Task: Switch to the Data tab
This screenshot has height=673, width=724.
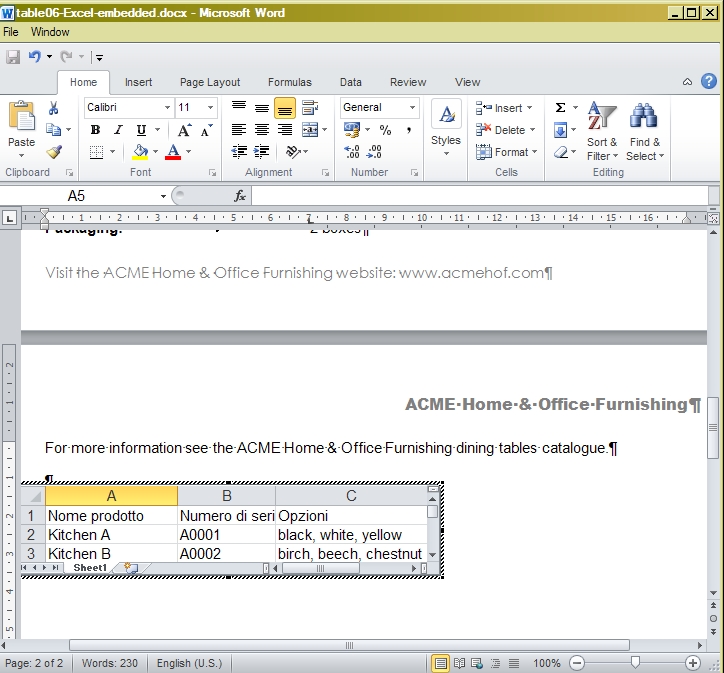Action: [x=351, y=82]
